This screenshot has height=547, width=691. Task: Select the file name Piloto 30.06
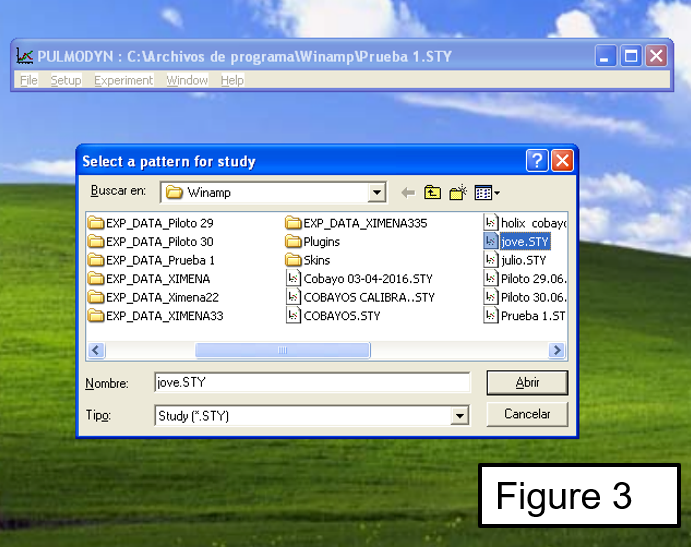pos(534,297)
